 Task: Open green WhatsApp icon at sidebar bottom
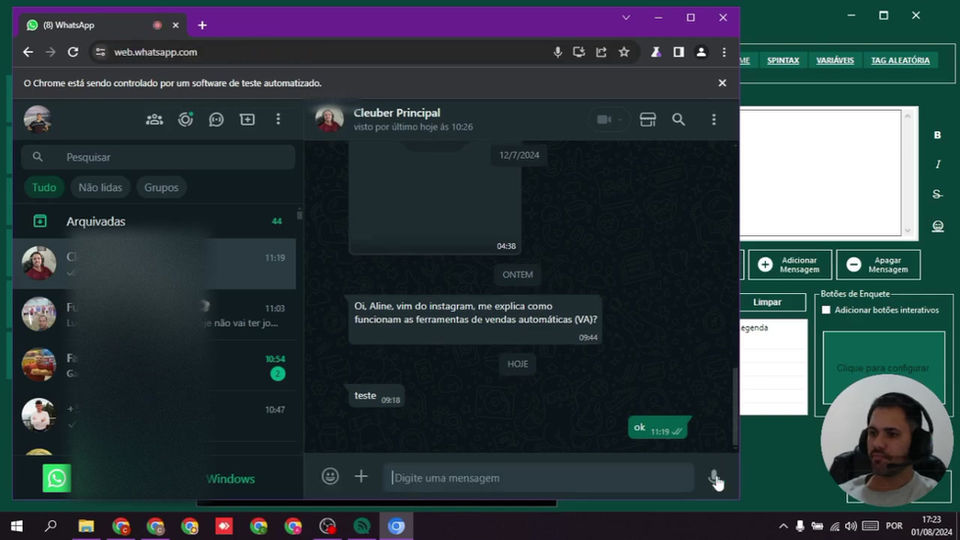tap(56, 478)
